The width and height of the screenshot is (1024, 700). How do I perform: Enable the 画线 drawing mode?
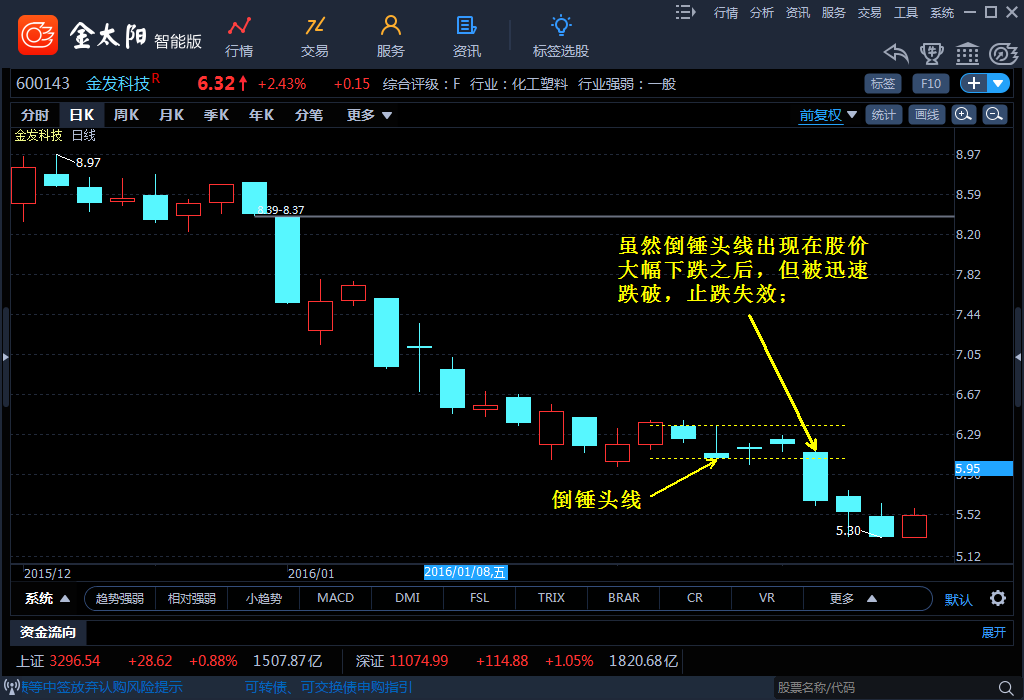tap(927, 115)
